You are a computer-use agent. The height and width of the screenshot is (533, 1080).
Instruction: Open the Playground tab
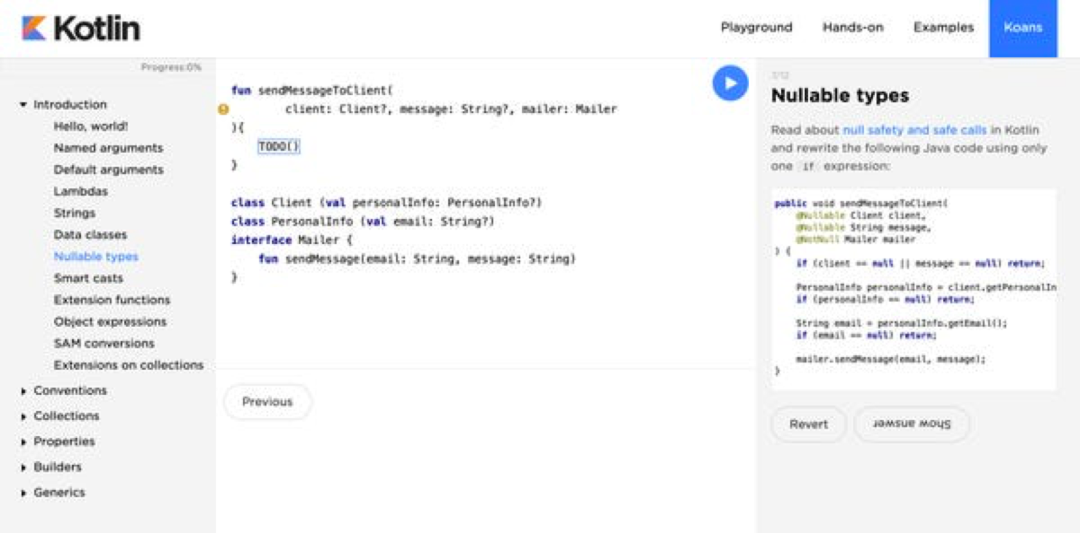tap(756, 28)
